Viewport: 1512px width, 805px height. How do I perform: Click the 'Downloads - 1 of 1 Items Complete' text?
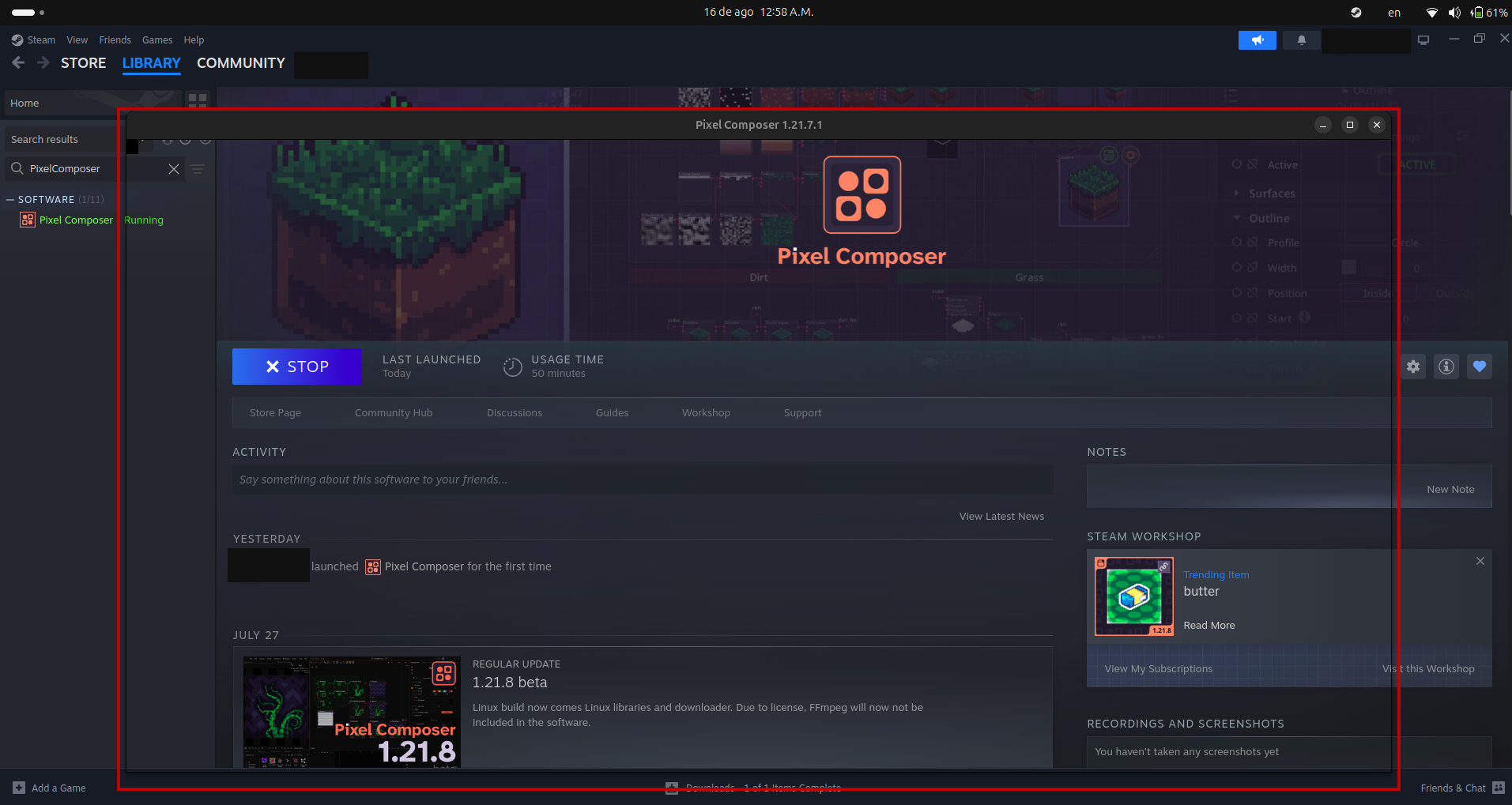pos(764,788)
